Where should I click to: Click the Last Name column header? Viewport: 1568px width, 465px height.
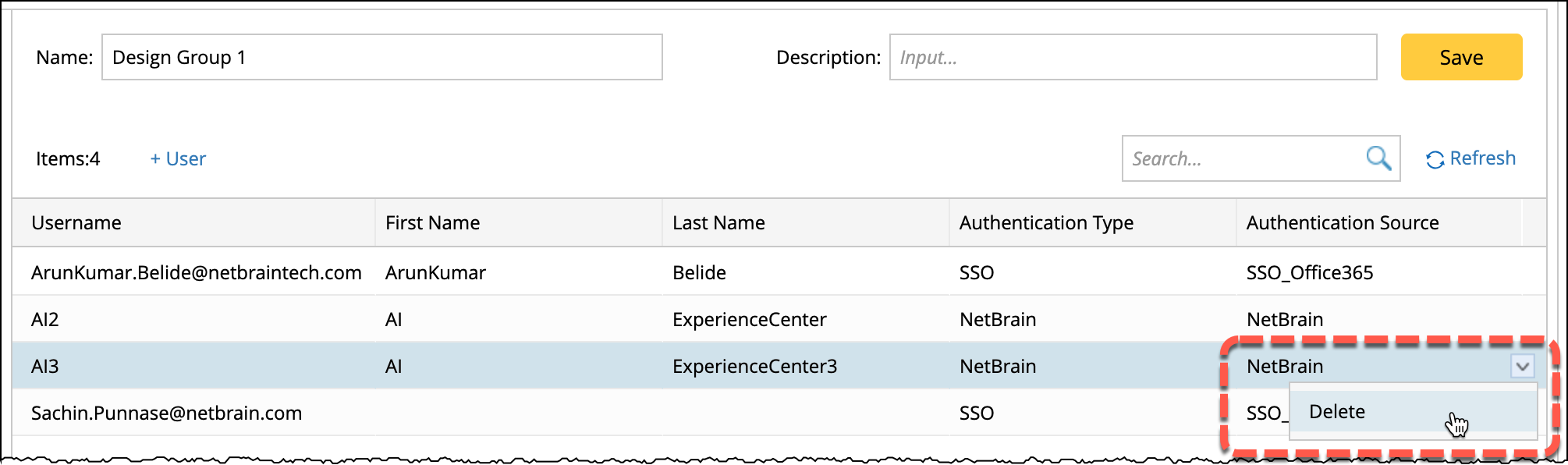718,223
